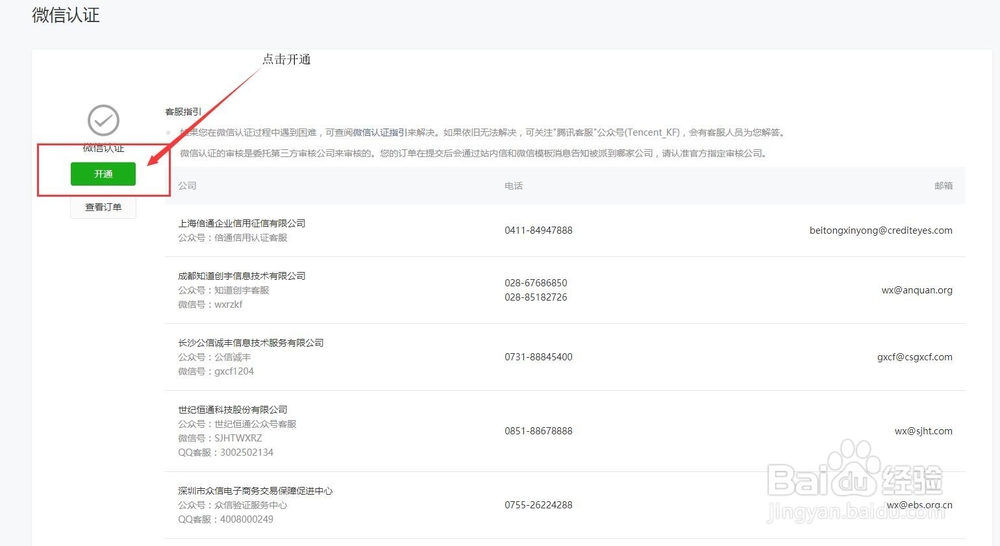Screen dimensions: 1000x546
Task: Select phone number 0755-26224288
Action: [538, 505]
